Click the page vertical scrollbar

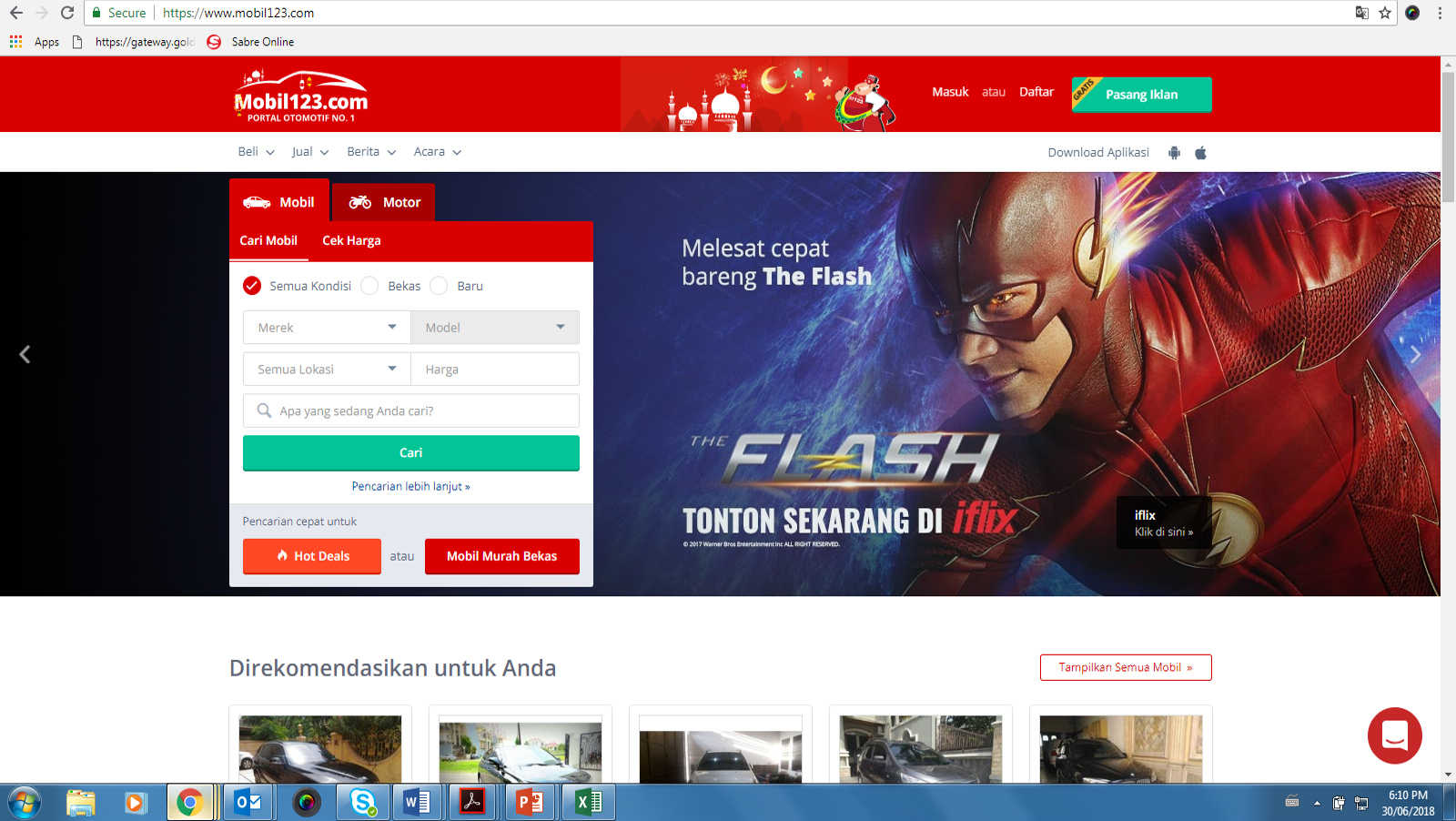click(1448, 137)
